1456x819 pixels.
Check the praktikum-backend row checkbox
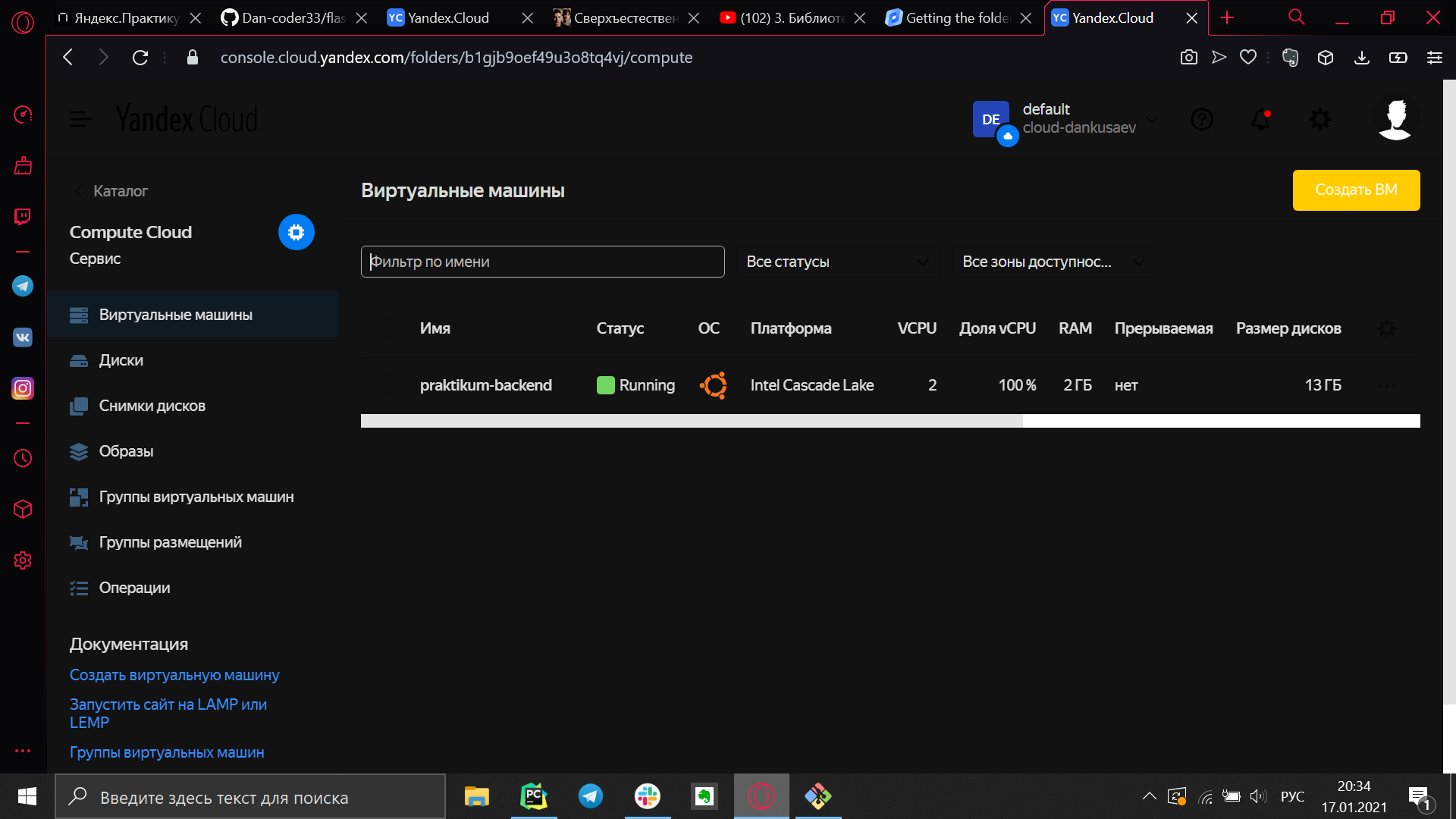click(x=389, y=385)
